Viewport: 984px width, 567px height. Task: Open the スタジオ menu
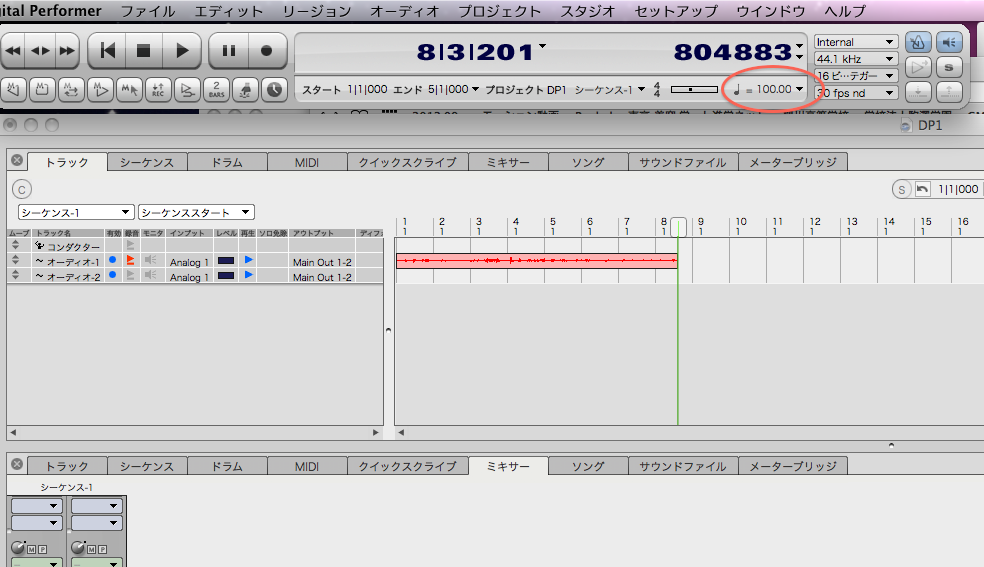pyautogui.click(x=587, y=11)
